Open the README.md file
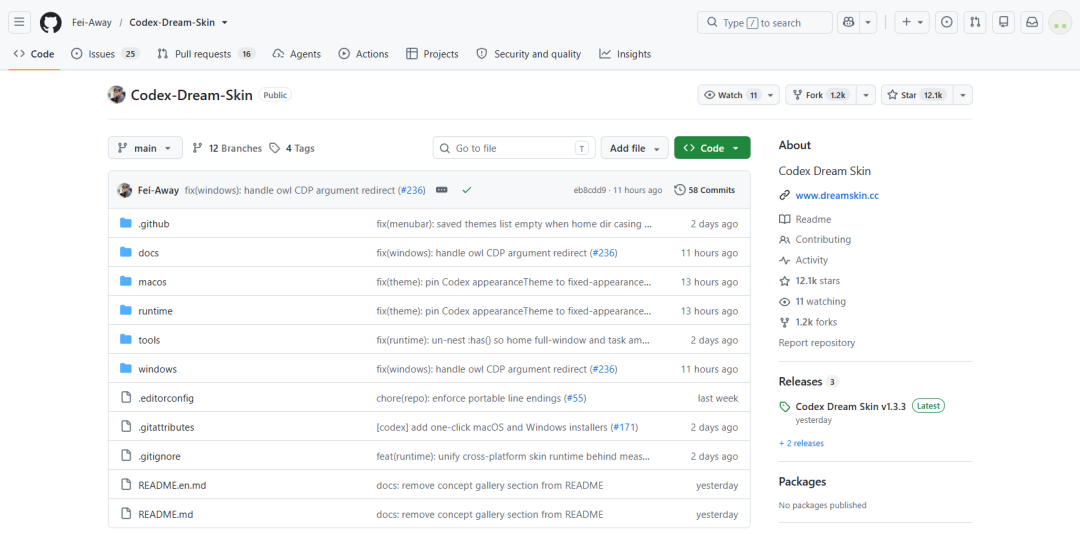Viewport: 1080px width, 534px height. (165, 513)
